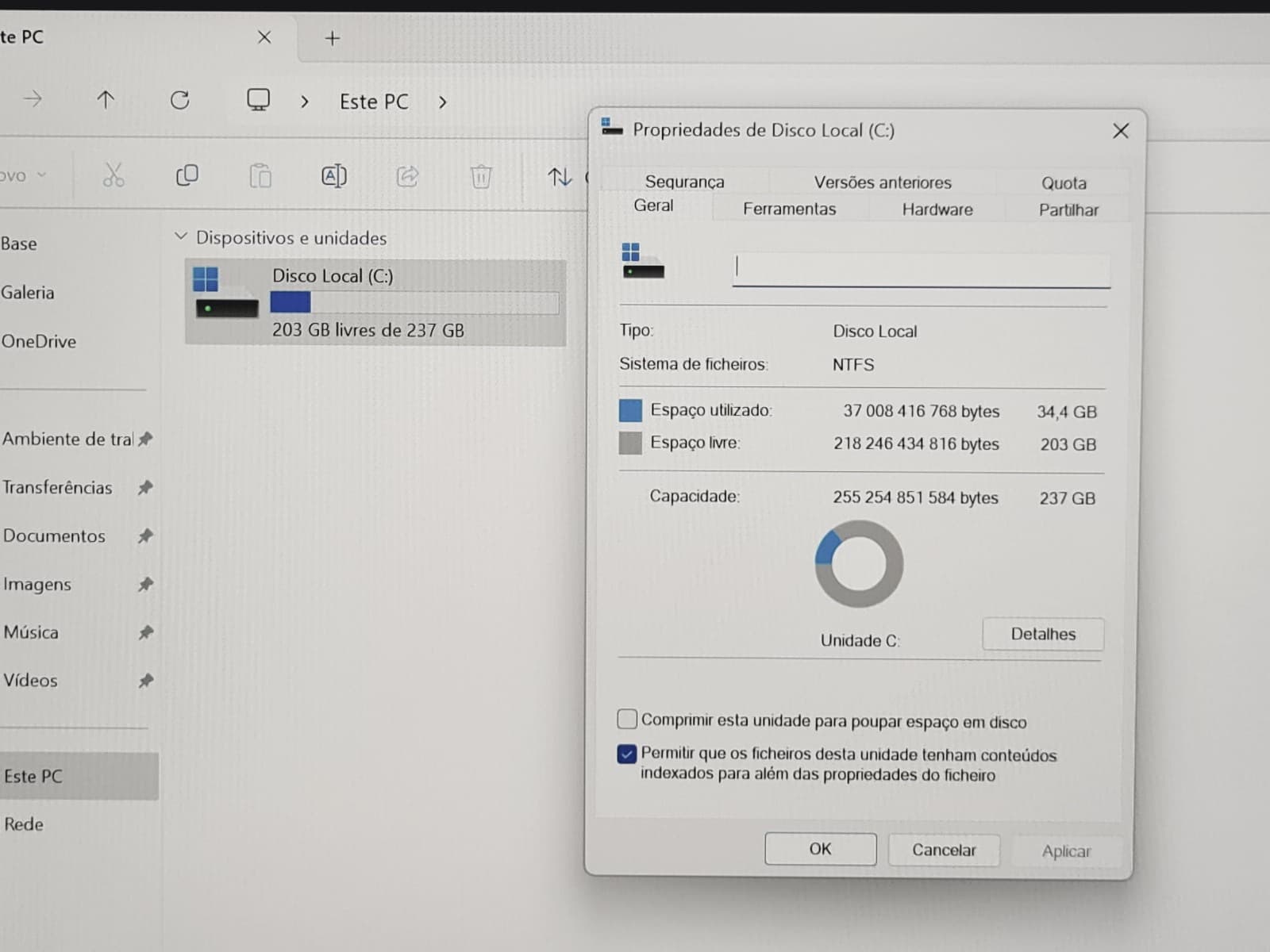Click the Delete trash icon
1270x952 pixels.
481,176
